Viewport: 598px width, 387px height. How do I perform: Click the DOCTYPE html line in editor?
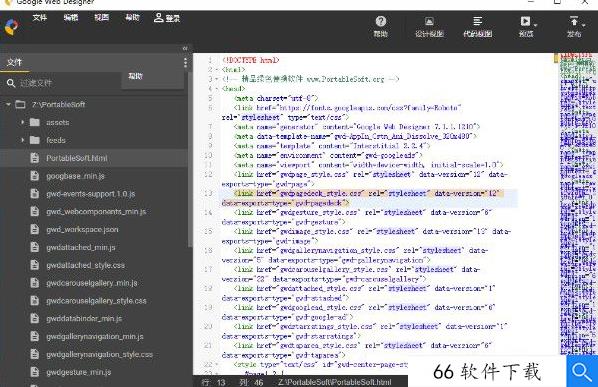click(250, 60)
